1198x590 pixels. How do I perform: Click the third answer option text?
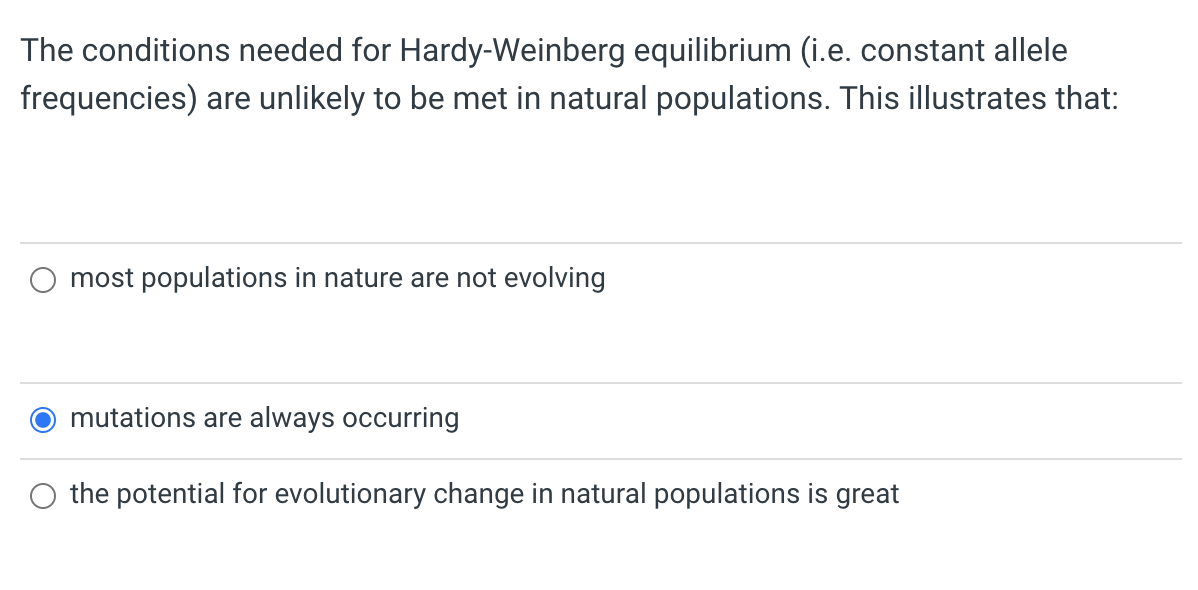[484, 494]
